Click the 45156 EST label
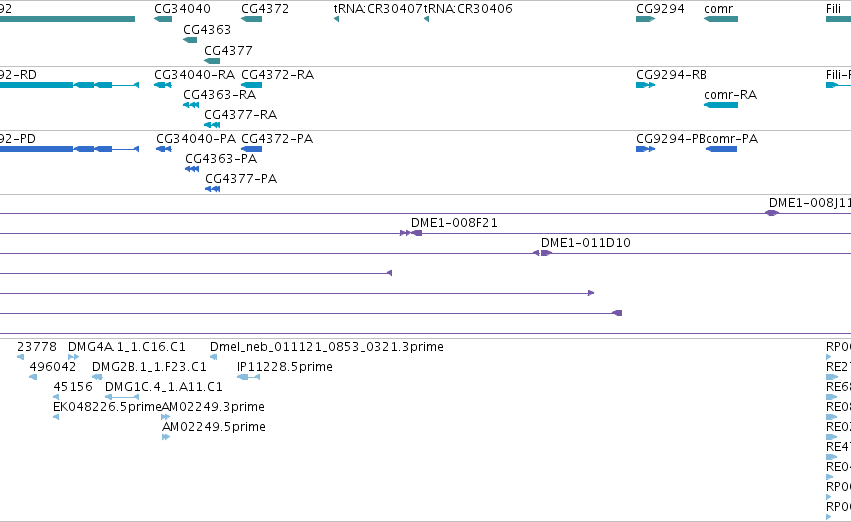 [x=73, y=386]
